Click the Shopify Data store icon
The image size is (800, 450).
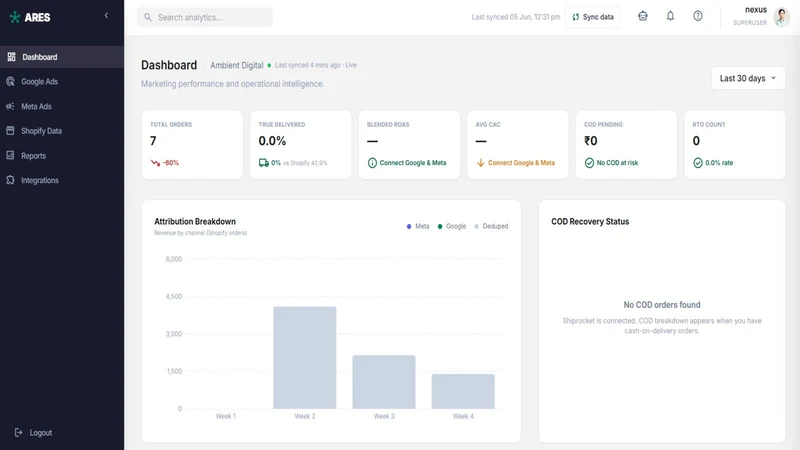[10, 131]
